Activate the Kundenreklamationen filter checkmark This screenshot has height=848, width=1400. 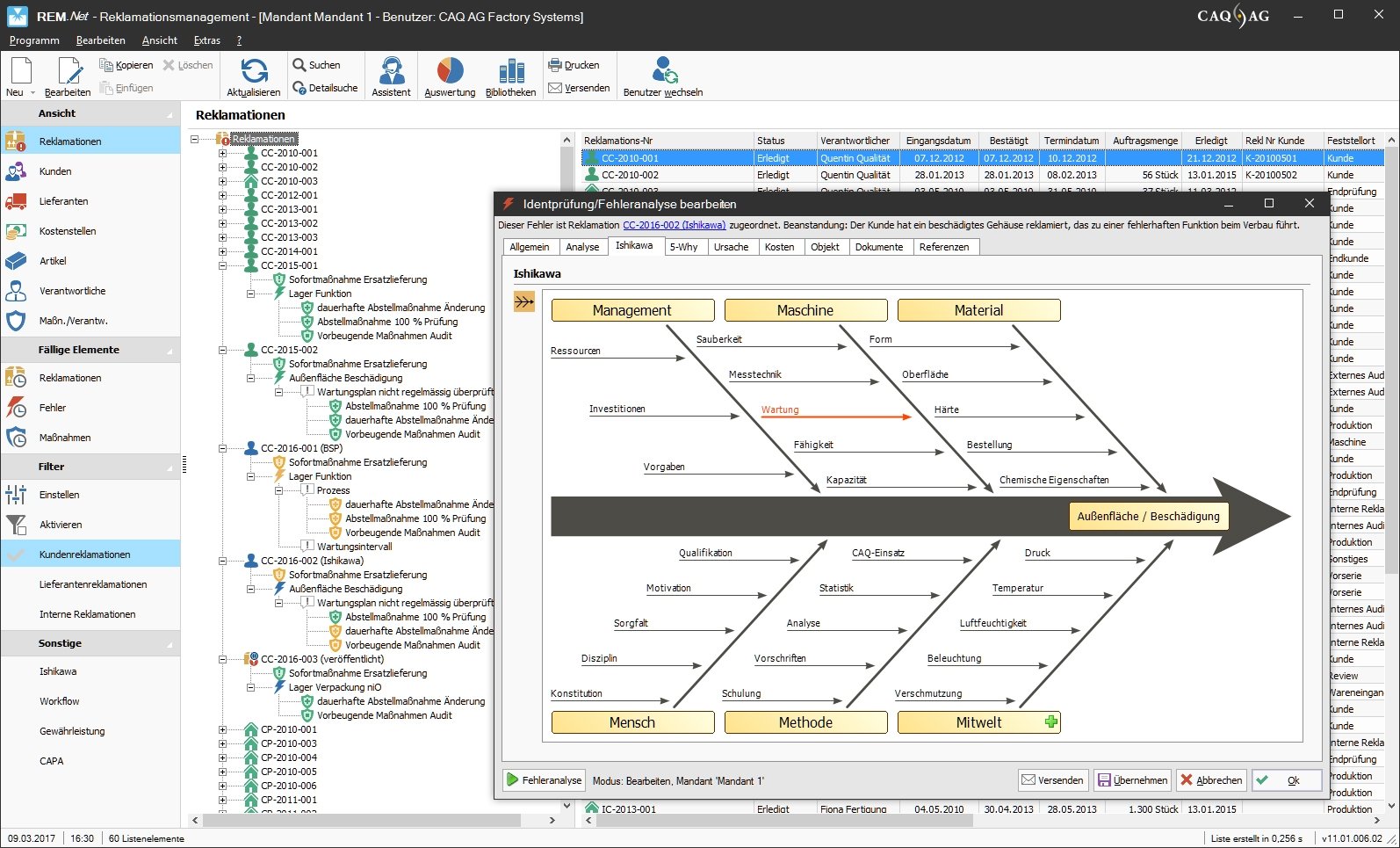pos(16,554)
